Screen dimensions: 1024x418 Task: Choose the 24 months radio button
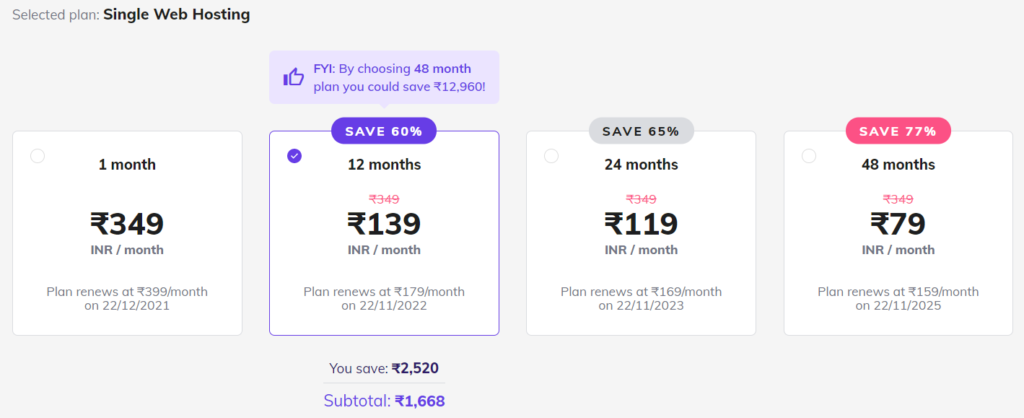[x=551, y=156]
